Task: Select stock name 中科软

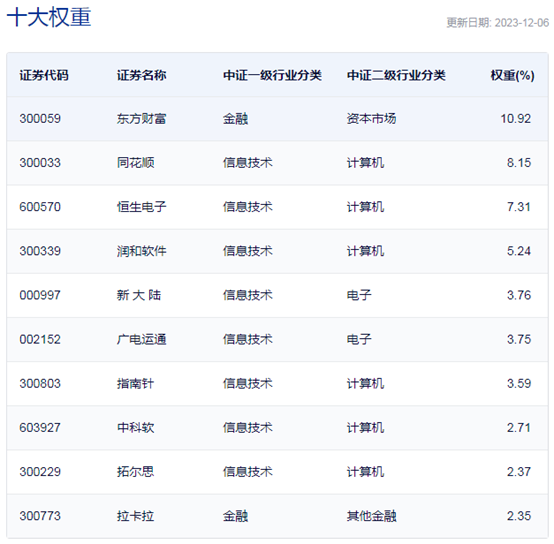Action: pyautogui.click(x=135, y=428)
